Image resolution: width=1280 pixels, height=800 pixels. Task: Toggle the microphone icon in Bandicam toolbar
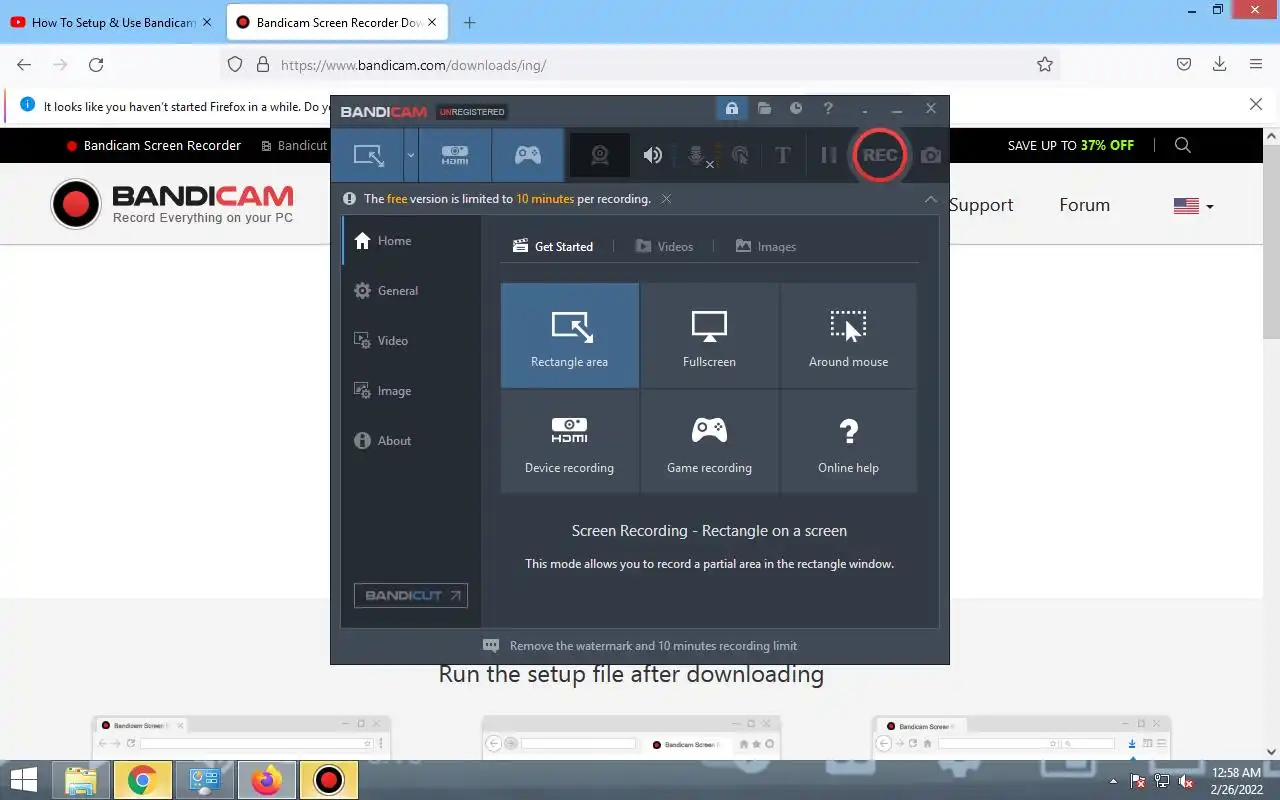pos(699,155)
